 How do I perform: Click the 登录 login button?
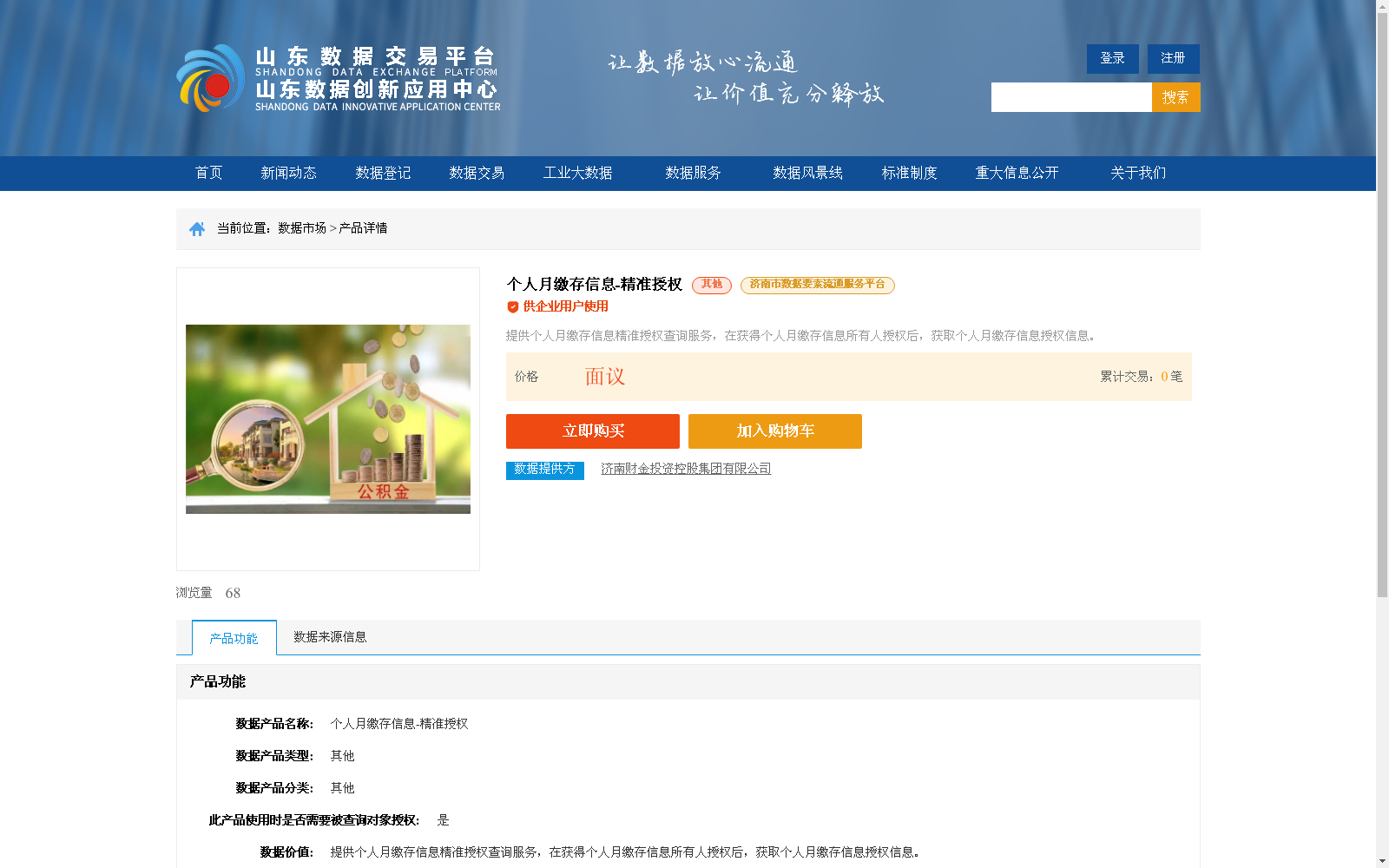click(x=1112, y=58)
